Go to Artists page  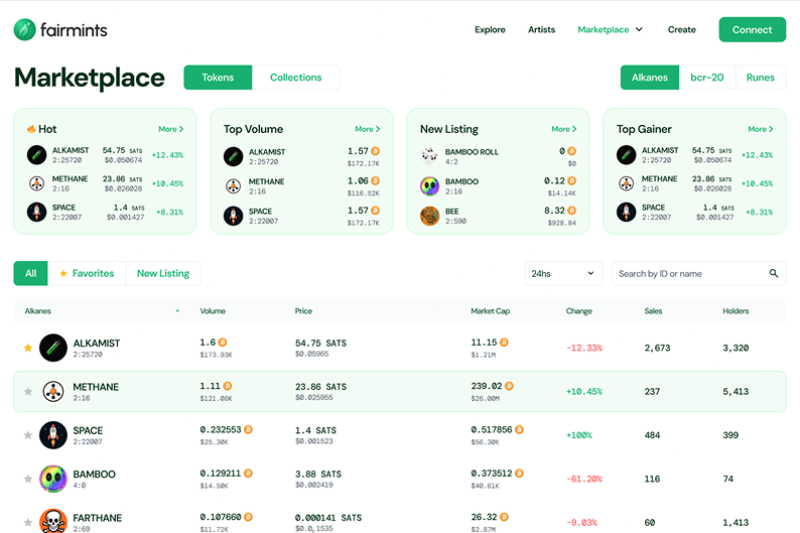pos(541,30)
